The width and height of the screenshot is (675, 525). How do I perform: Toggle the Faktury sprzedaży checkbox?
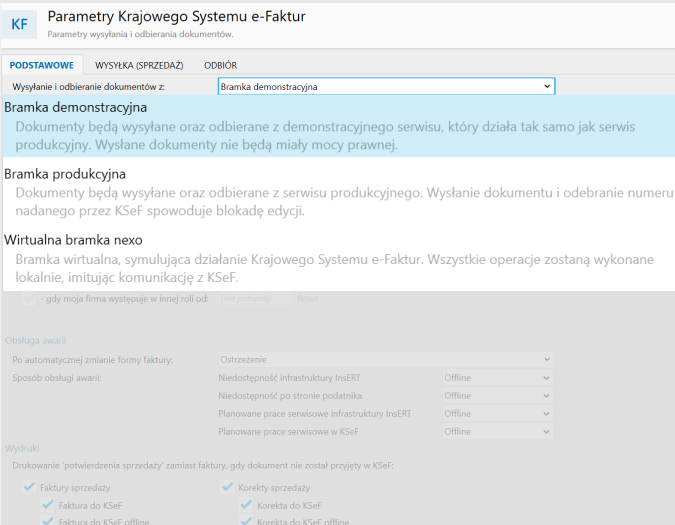click(x=29, y=487)
